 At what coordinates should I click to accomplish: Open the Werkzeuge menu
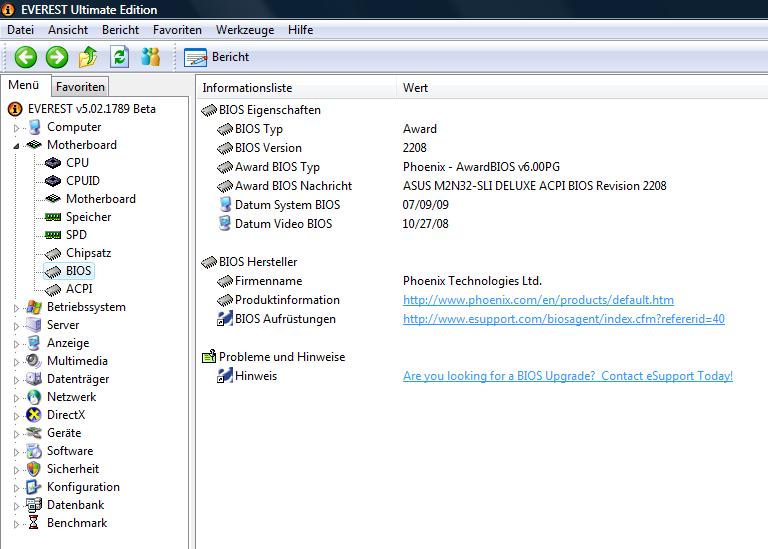245,30
